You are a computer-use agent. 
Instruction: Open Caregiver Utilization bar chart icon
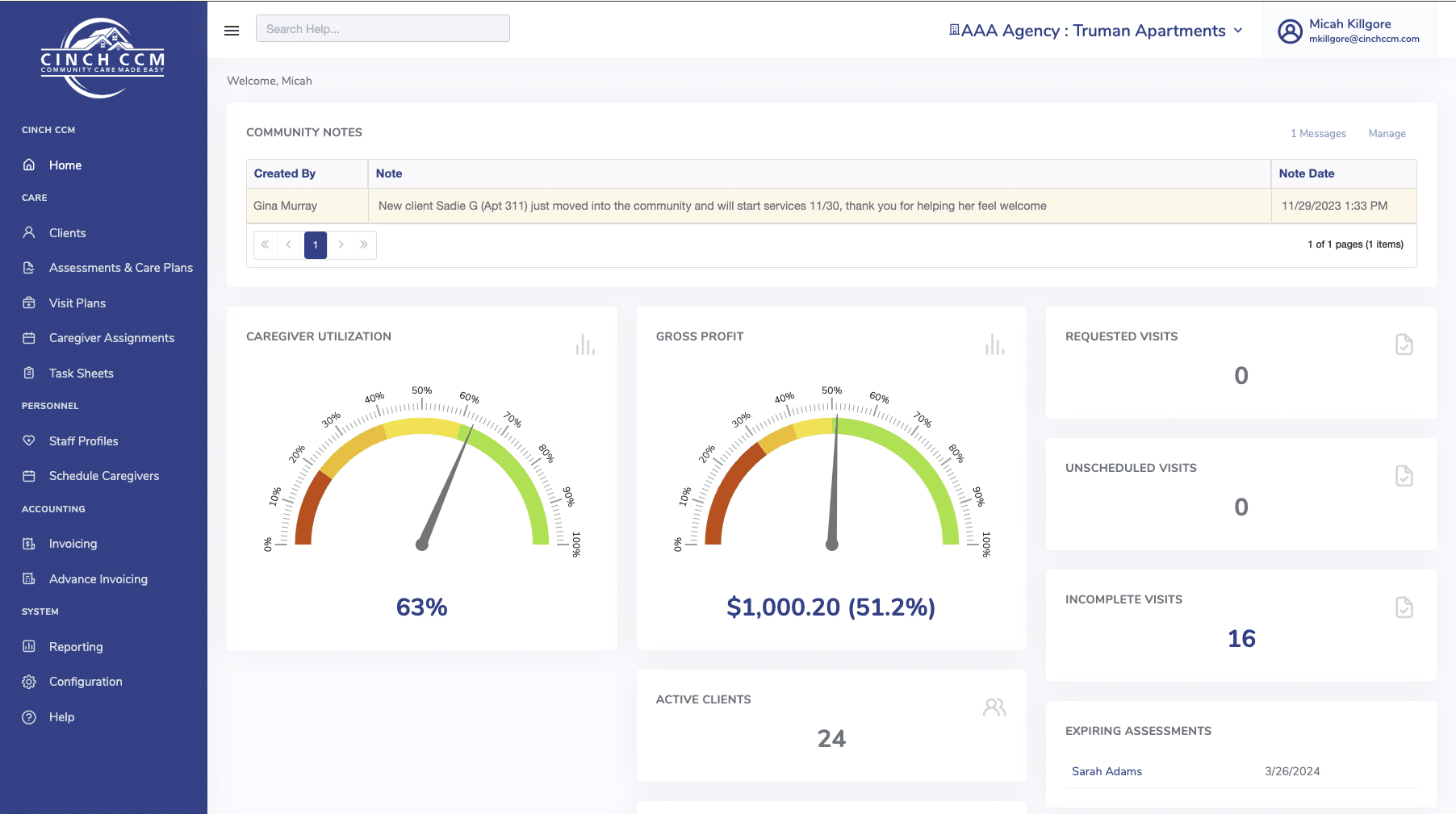click(x=585, y=345)
